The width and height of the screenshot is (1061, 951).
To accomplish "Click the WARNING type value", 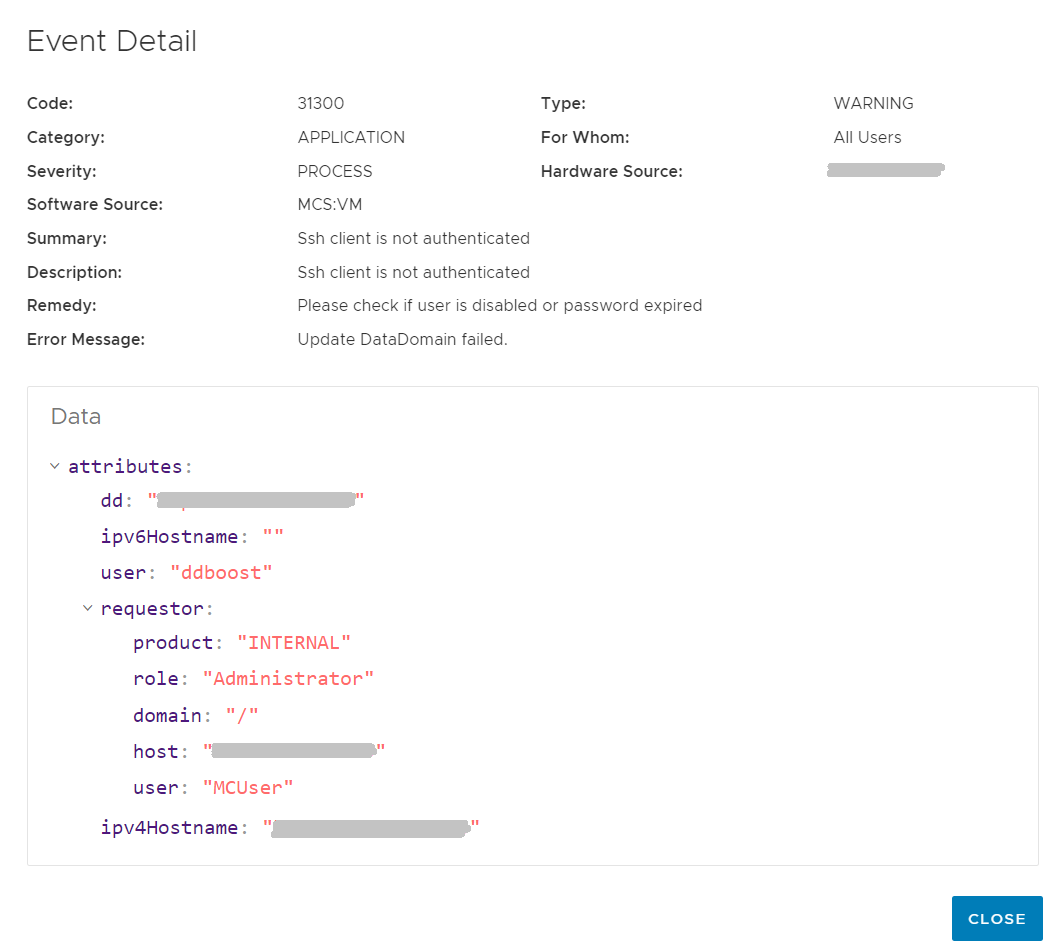I will 873,103.
